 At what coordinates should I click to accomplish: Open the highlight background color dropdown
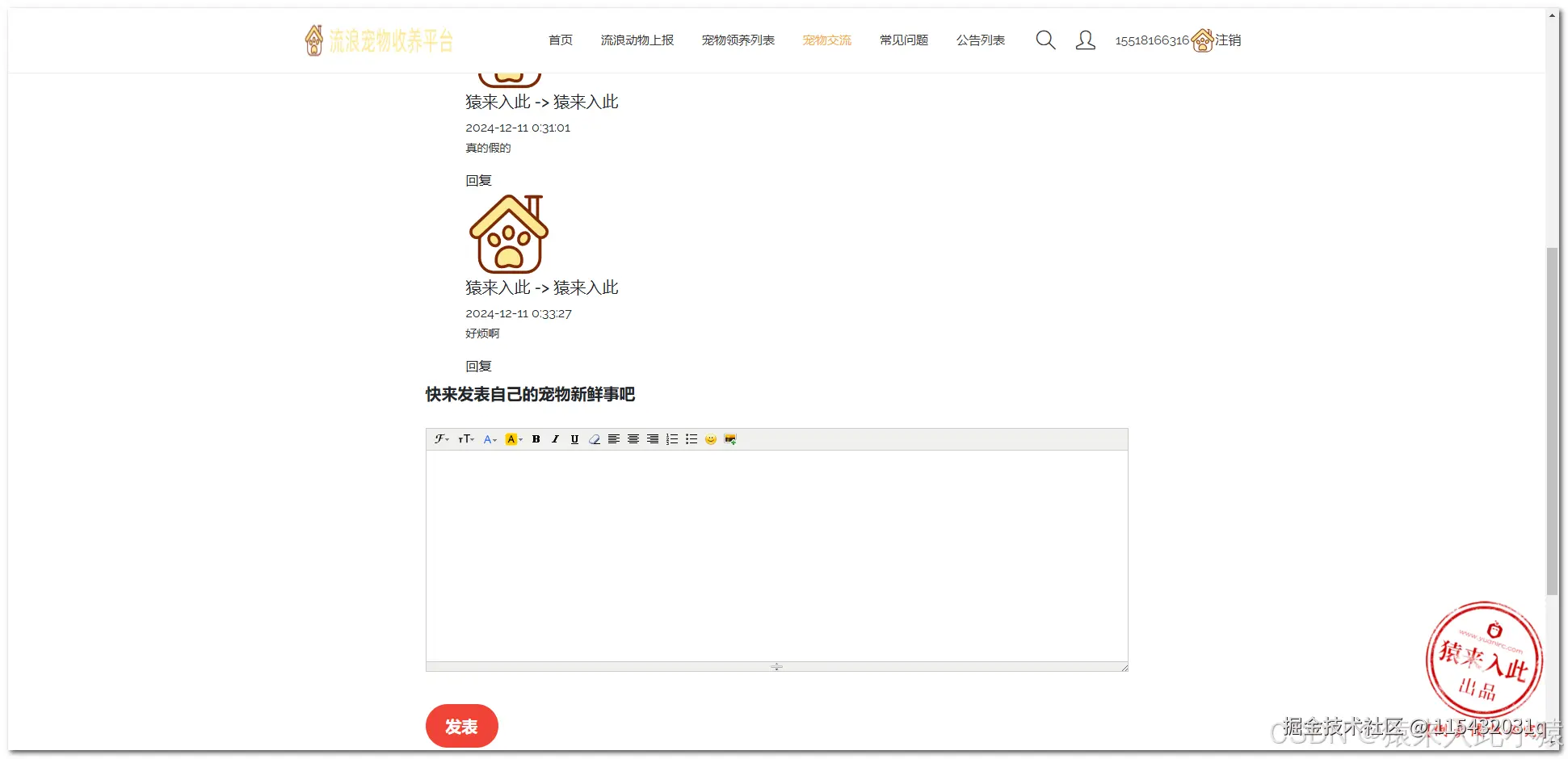click(x=514, y=439)
